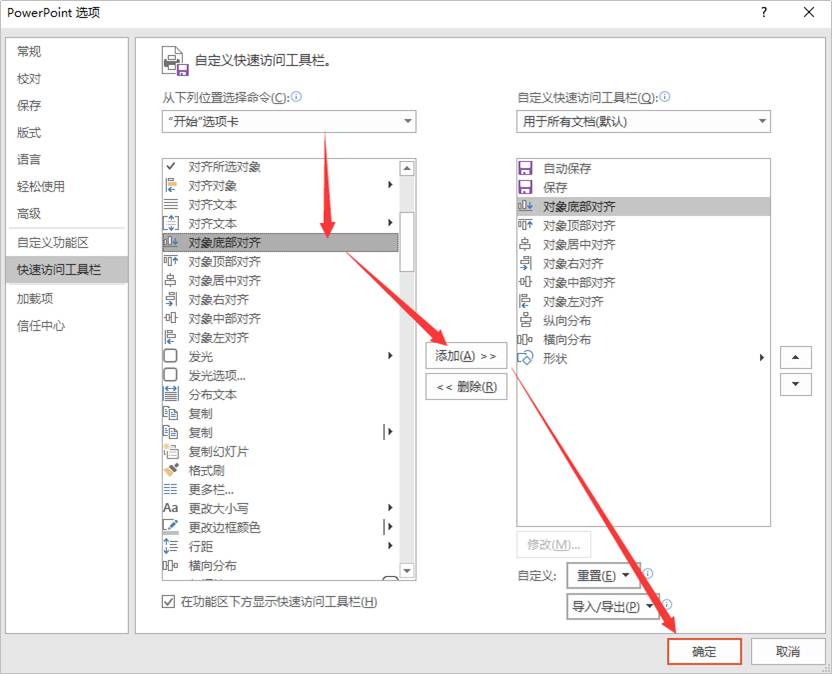Click command list scrollbar down arrow
This screenshot has height=674, width=832.
click(407, 571)
